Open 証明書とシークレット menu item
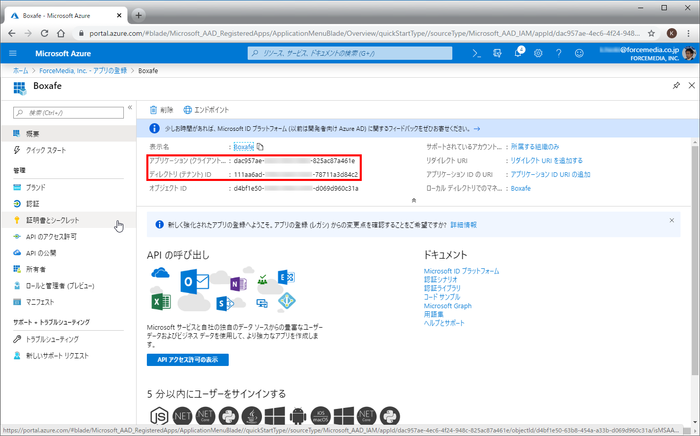The height and width of the screenshot is (436, 700). pyautogui.click(x=68, y=220)
